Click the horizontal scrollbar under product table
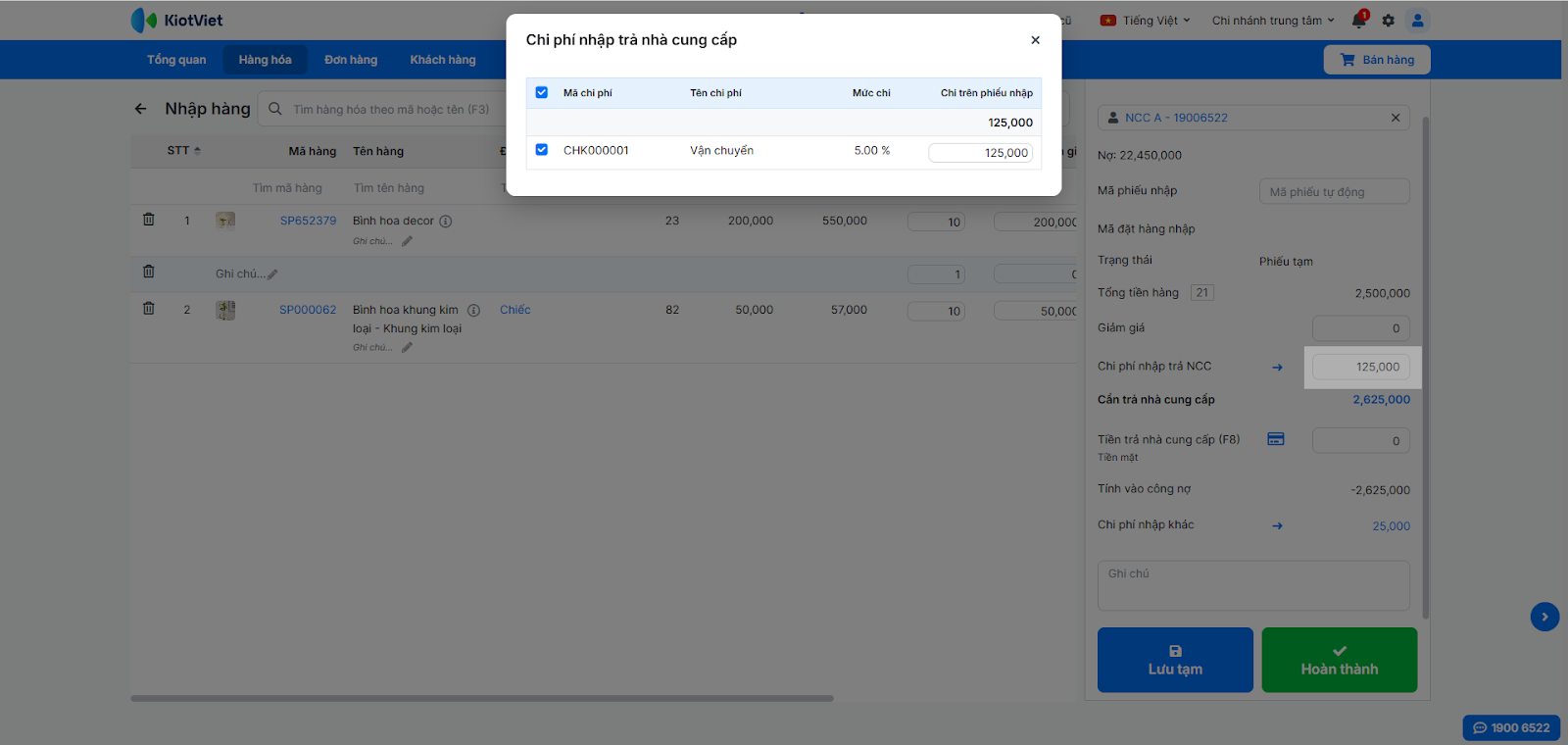This screenshot has height=745, width=1568. [482, 699]
